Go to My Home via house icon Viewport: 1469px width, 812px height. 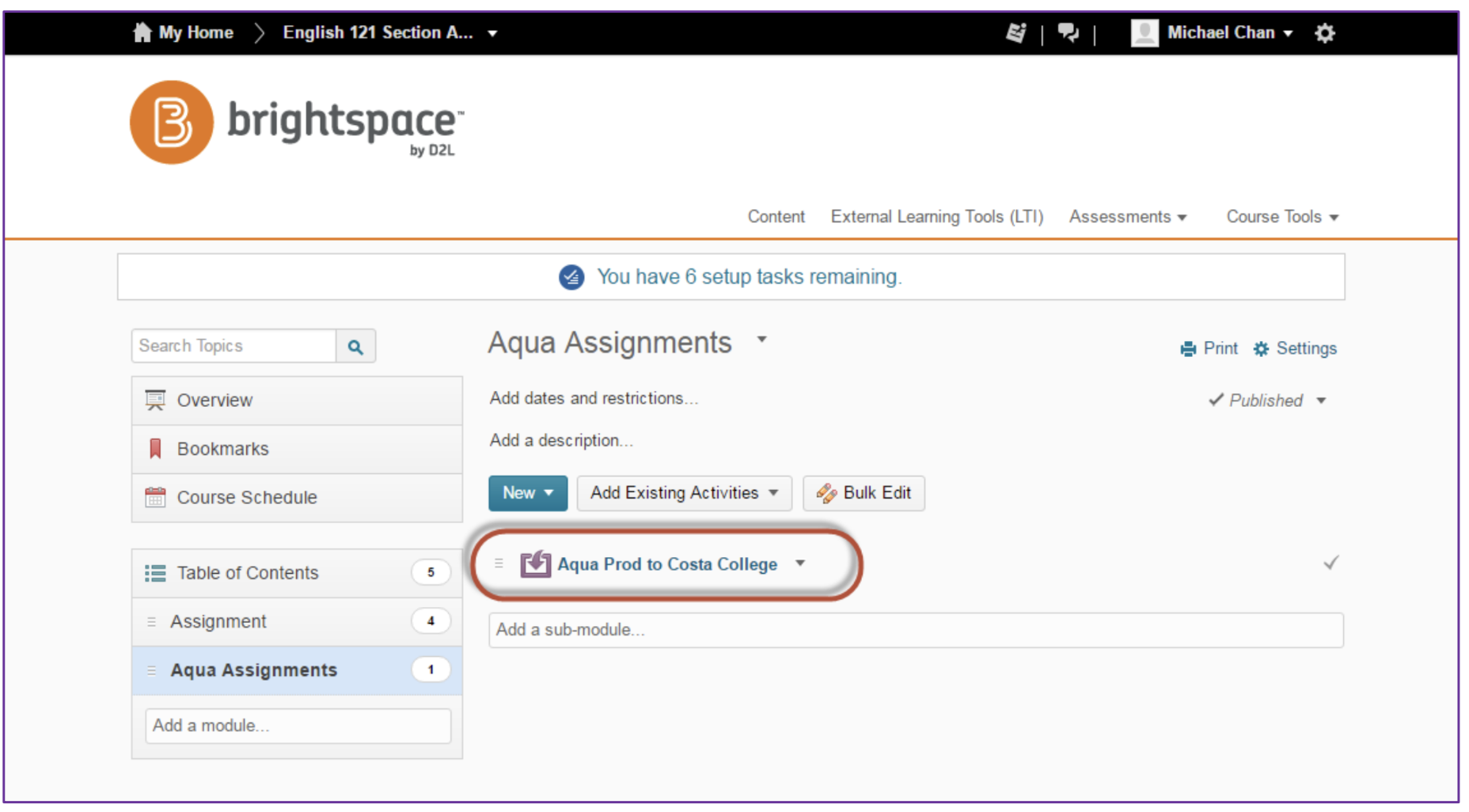pos(142,32)
